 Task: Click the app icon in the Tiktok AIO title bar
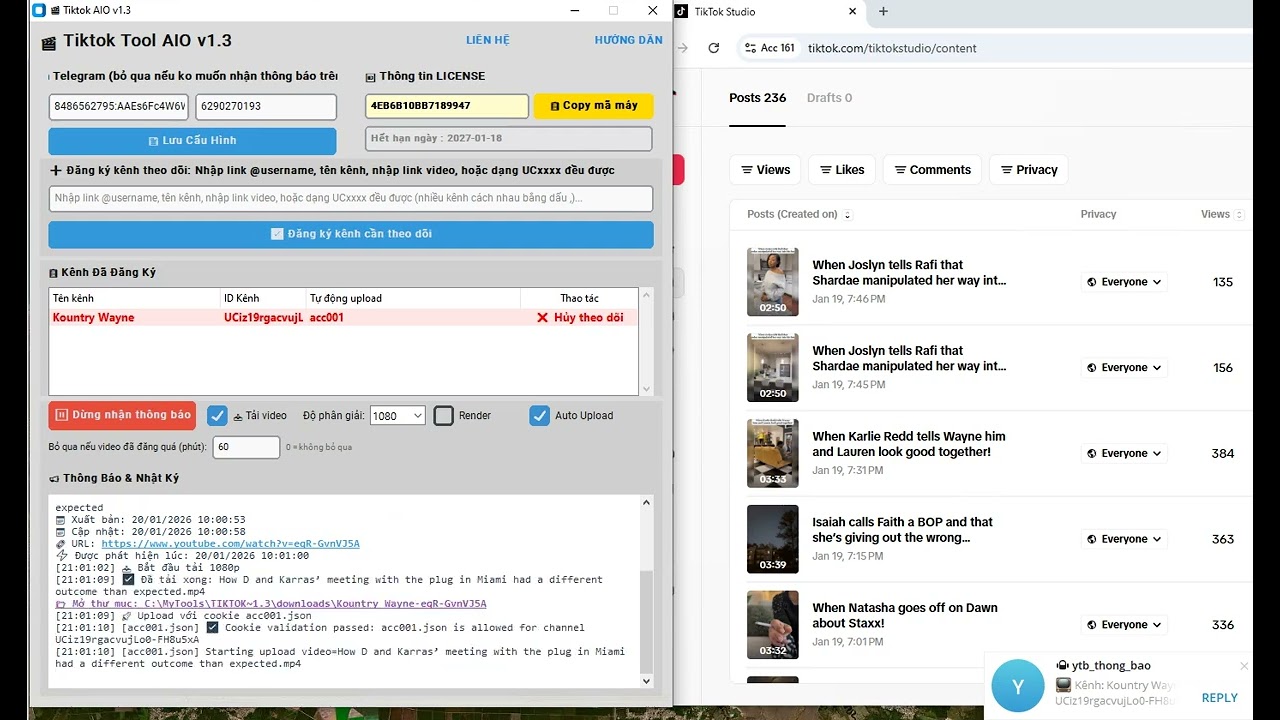39,10
